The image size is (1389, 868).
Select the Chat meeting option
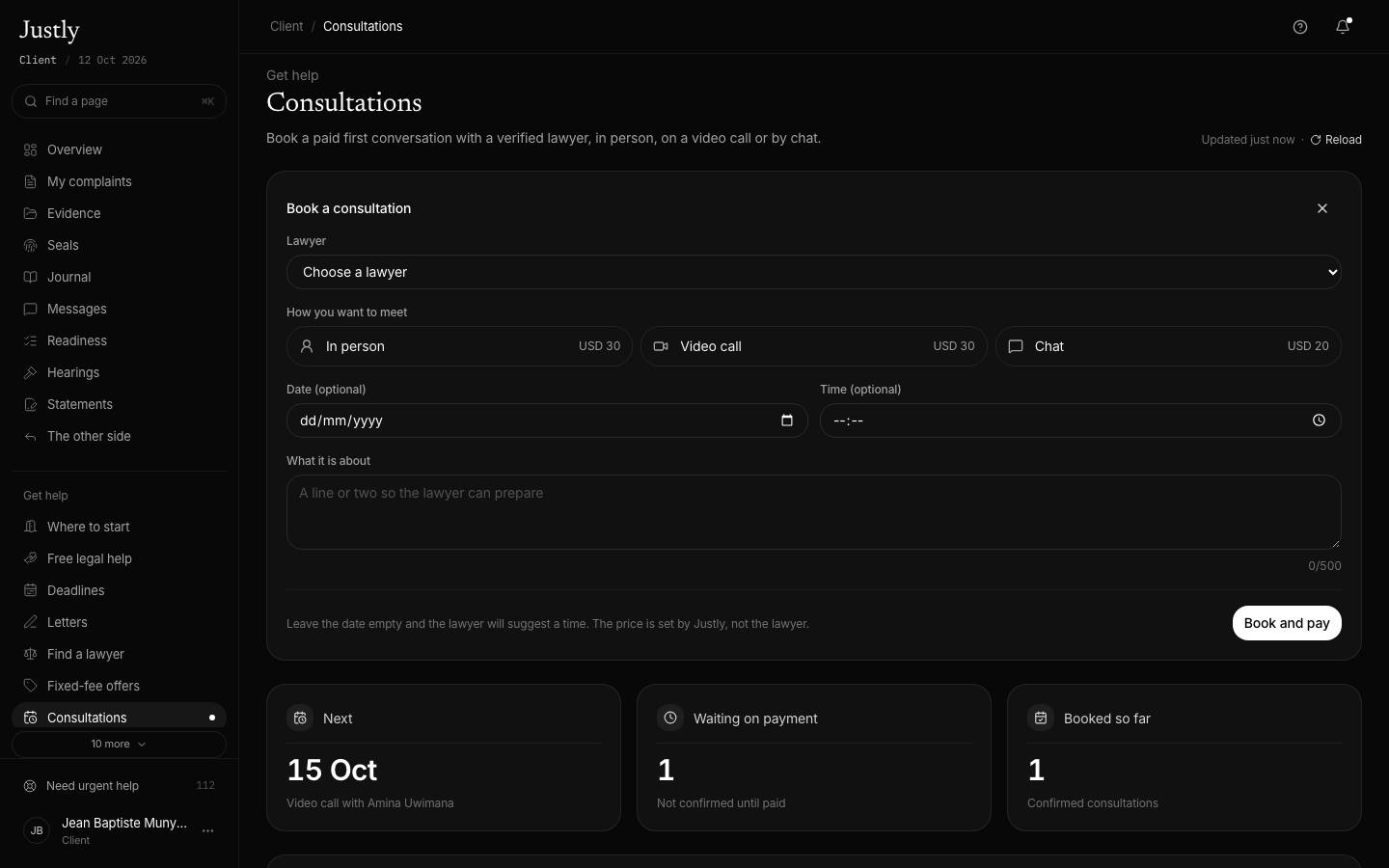(x=1168, y=346)
